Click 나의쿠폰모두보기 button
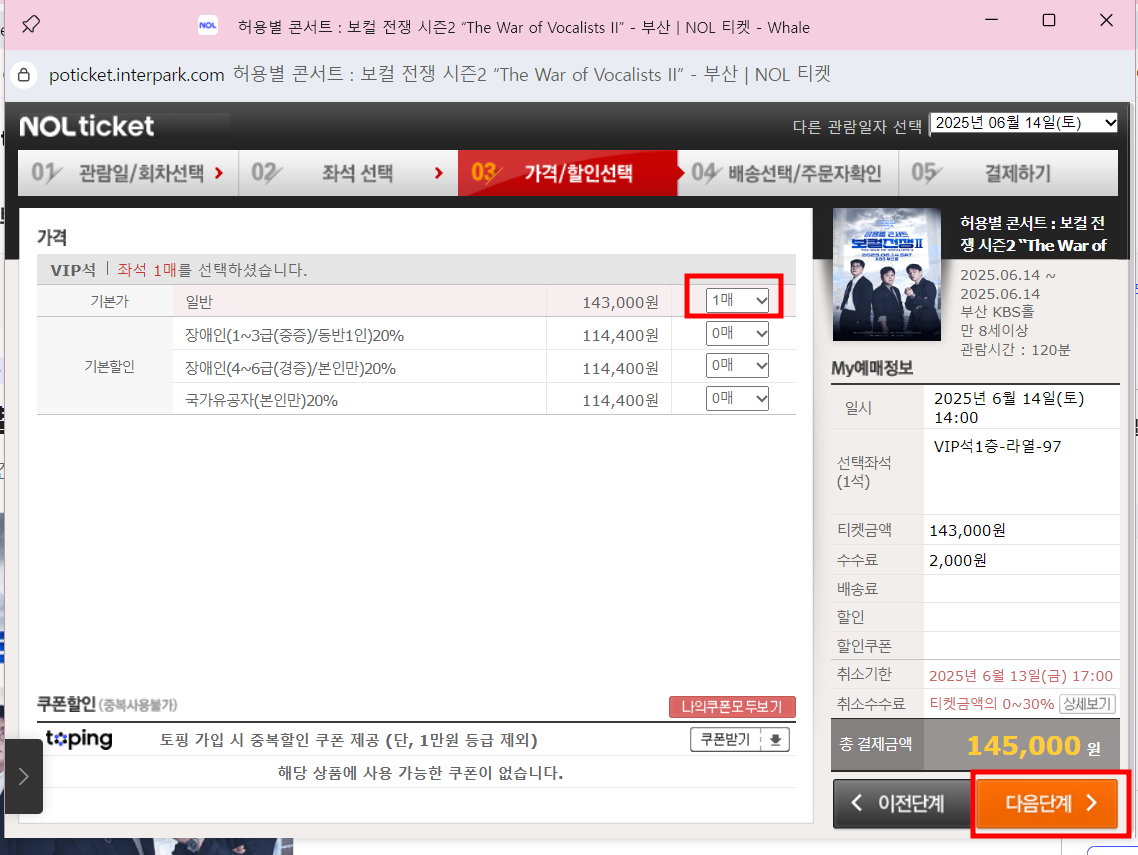 click(732, 706)
